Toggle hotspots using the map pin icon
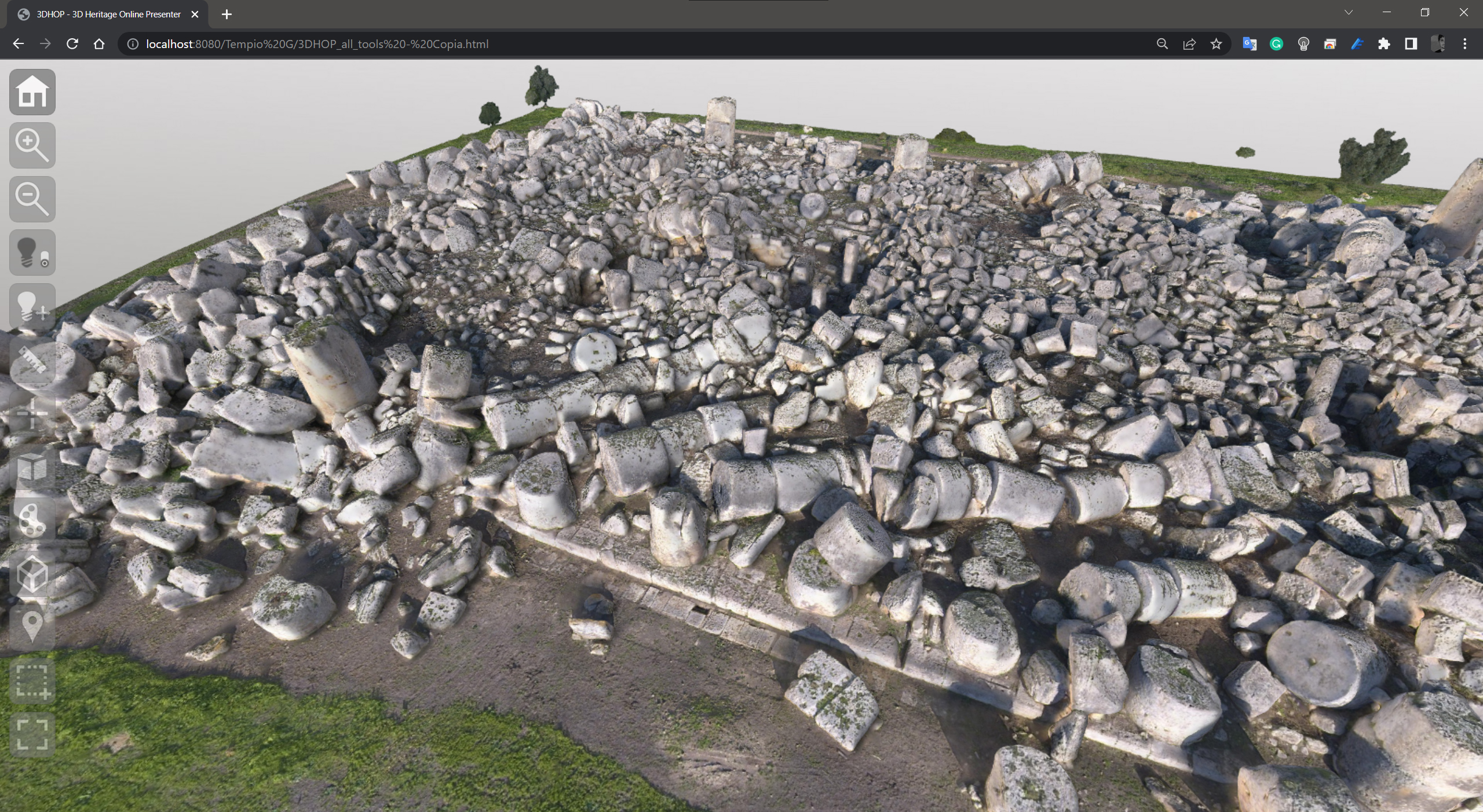The height and width of the screenshot is (812, 1483). [x=32, y=628]
